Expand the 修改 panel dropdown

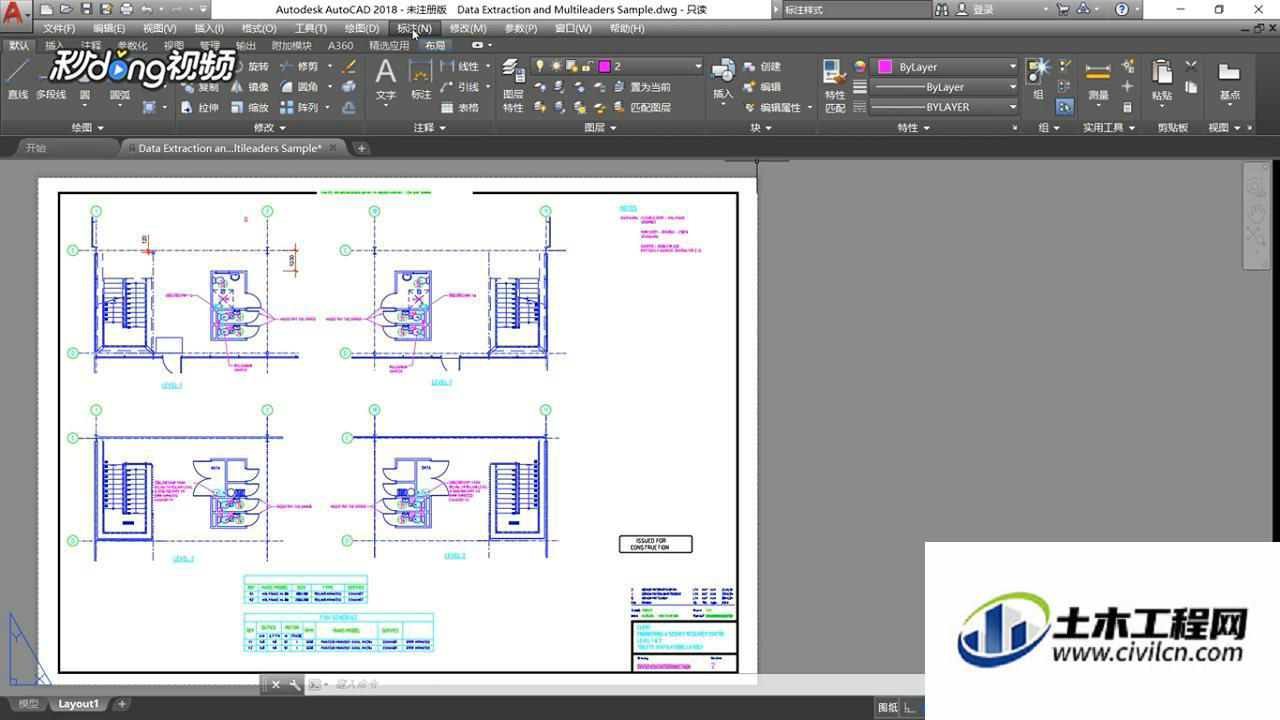point(270,128)
